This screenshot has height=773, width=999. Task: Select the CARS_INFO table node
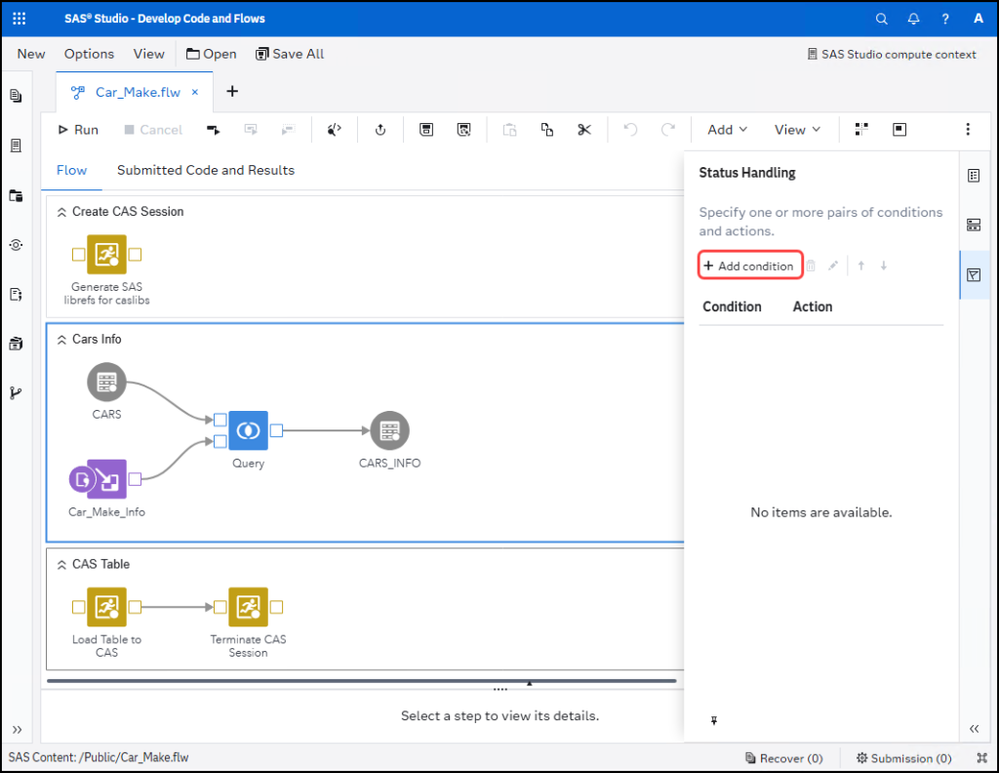(389, 431)
